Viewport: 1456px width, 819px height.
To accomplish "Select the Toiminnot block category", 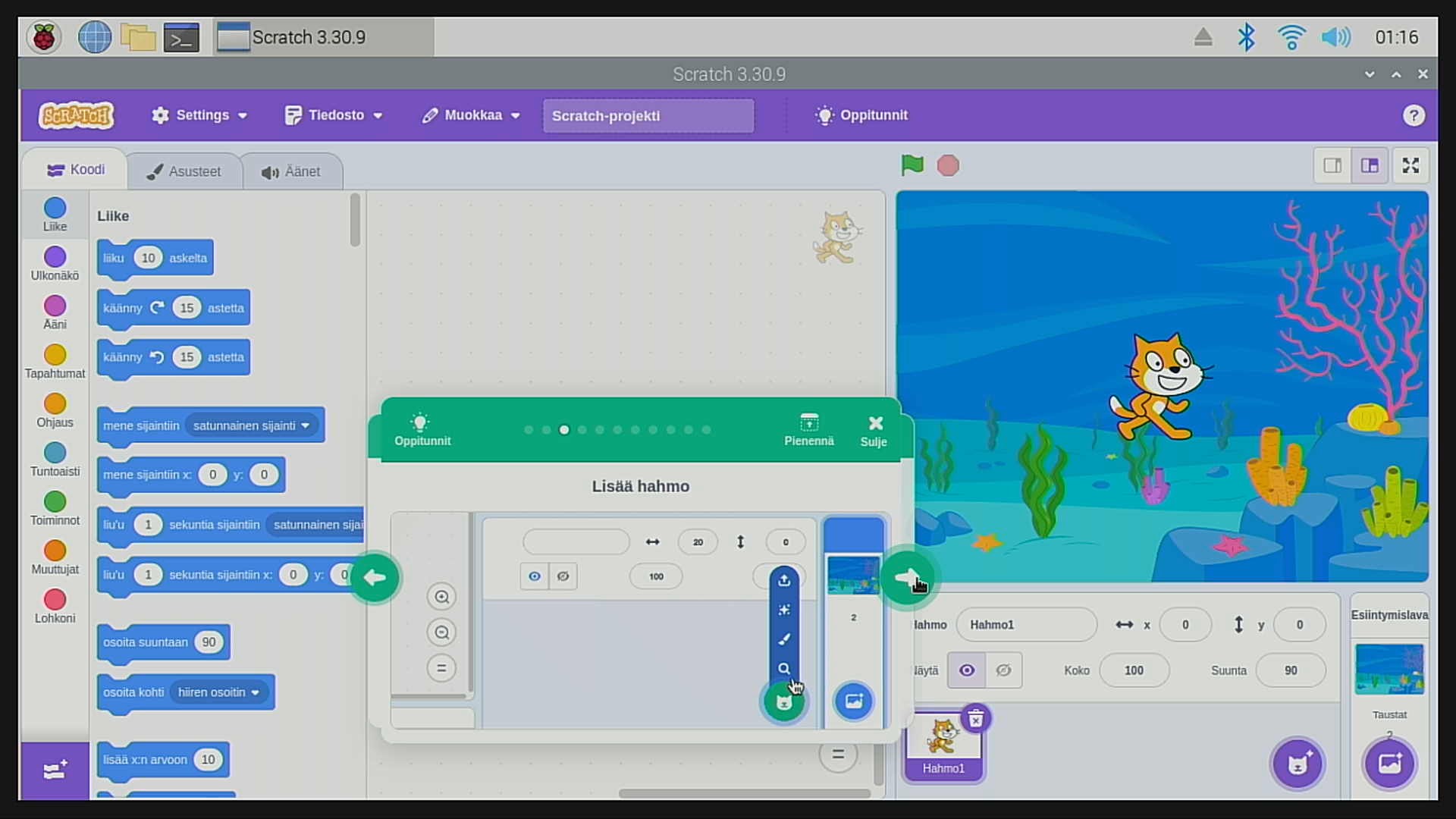I will pyautogui.click(x=55, y=509).
